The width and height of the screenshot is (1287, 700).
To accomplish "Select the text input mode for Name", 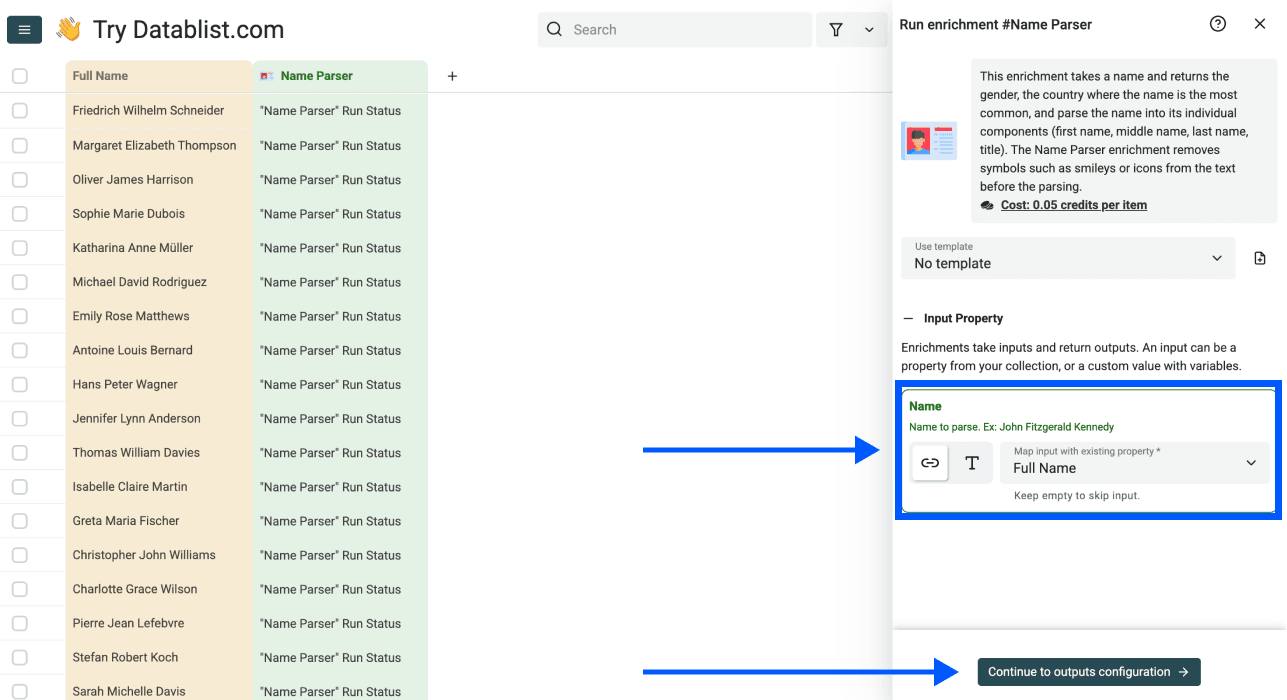I will [971, 463].
